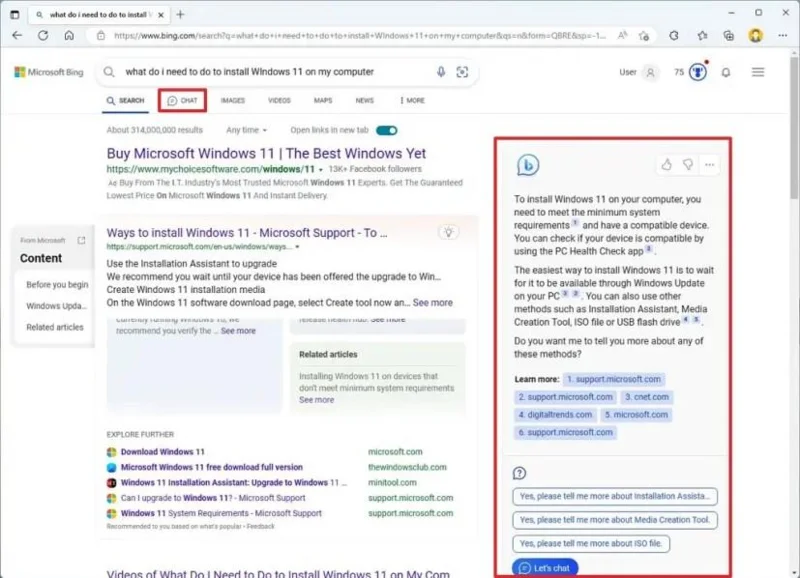Open Edge settings and more menu

[x=783, y=35]
